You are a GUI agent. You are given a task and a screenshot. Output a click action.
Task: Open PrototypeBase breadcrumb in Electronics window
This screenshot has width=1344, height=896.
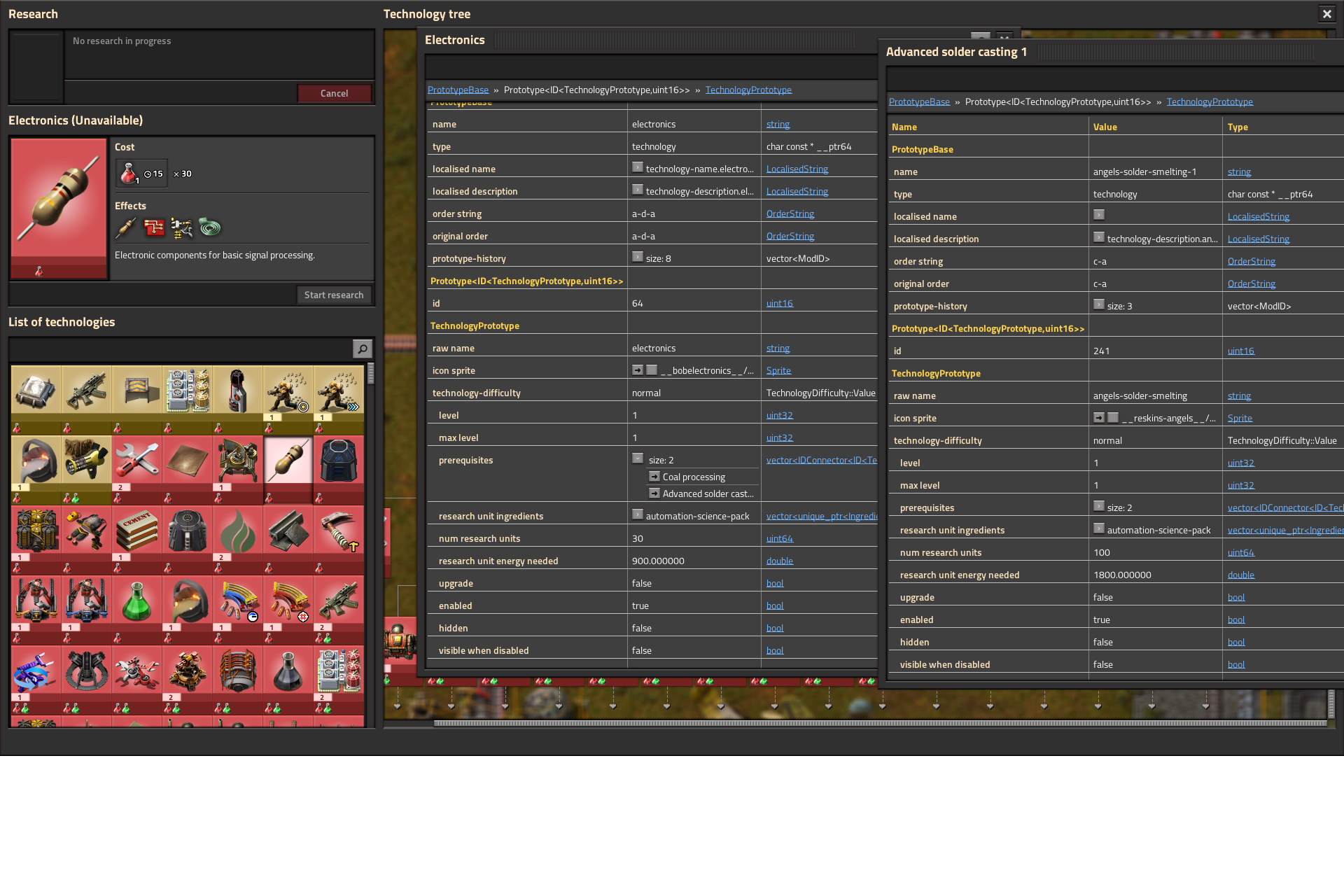coord(458,90)
